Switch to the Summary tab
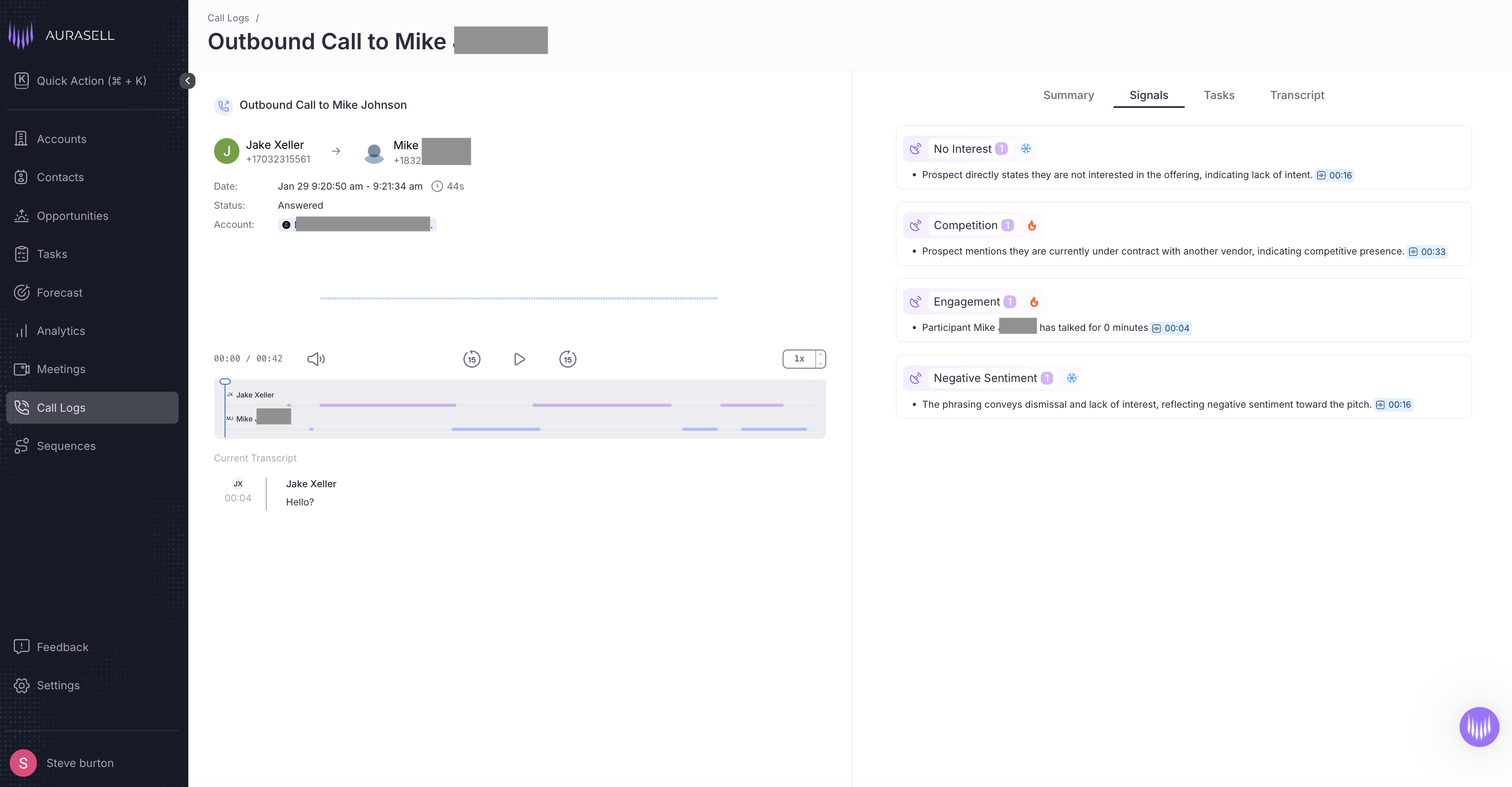Screen dimensions: 1512x787 [1068, 95]
